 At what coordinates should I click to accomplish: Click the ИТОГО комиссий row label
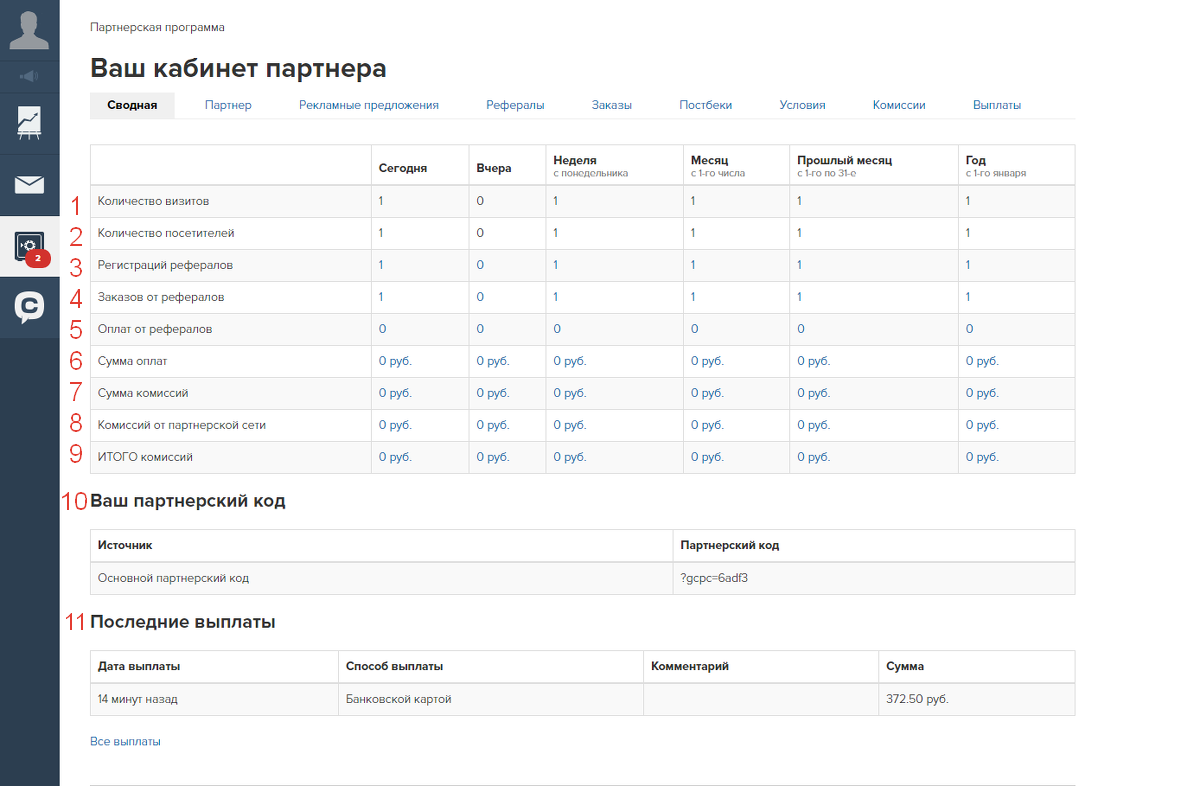(145, 457)
